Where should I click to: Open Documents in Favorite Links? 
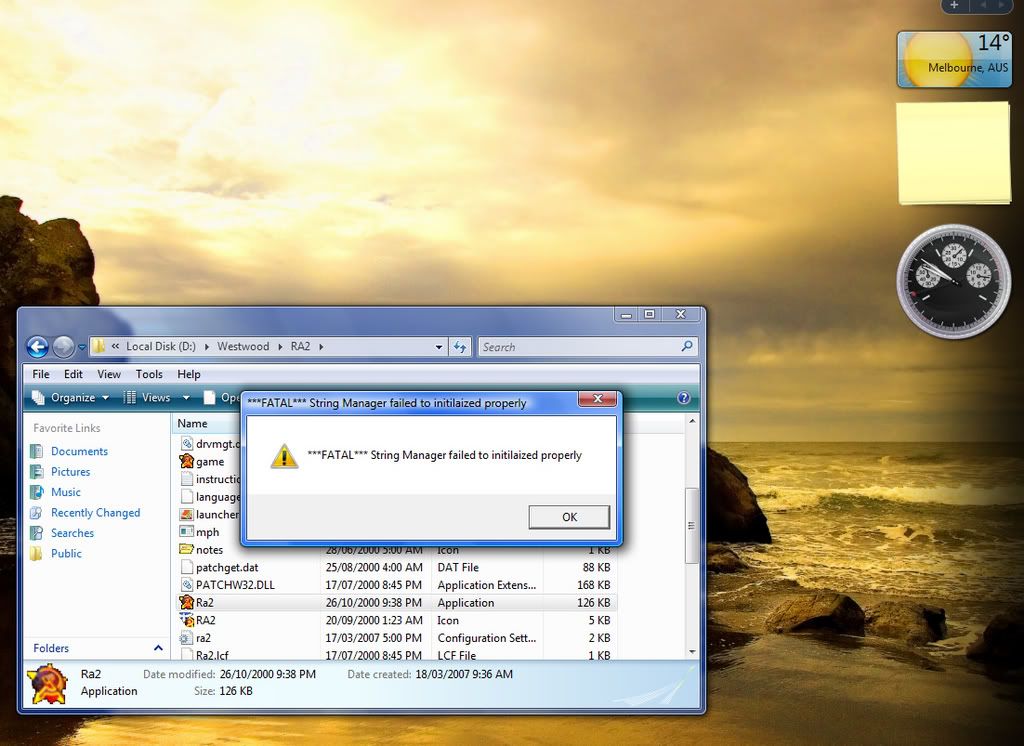point(79,451)
